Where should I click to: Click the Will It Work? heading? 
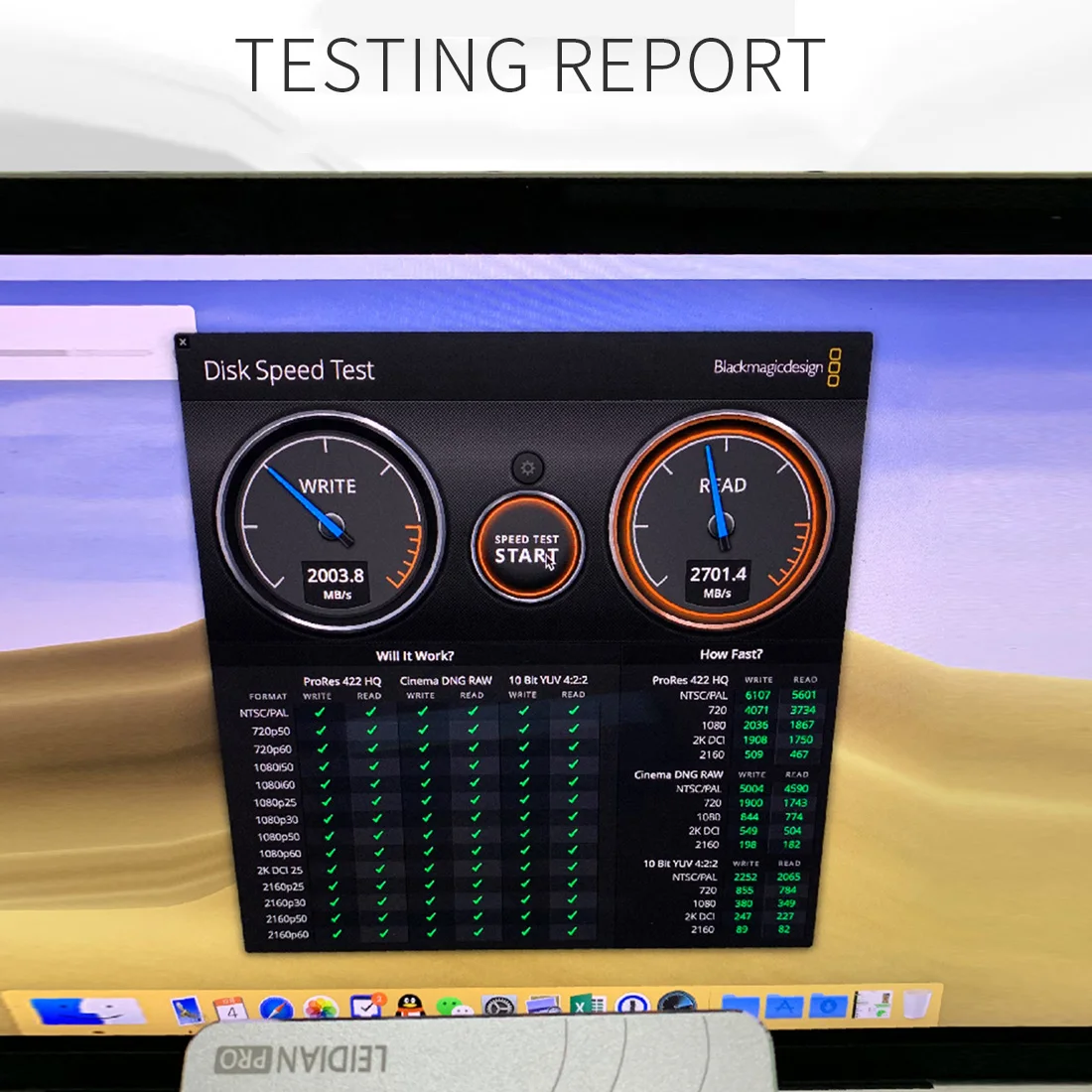tap(415, 655)
